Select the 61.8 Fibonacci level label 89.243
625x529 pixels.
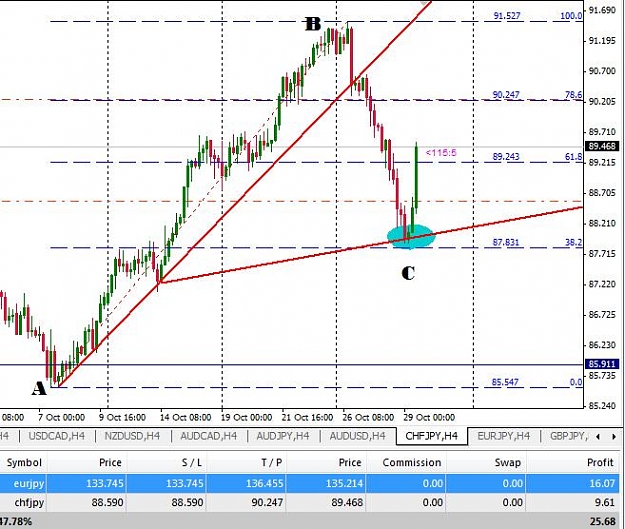point(506,157)
